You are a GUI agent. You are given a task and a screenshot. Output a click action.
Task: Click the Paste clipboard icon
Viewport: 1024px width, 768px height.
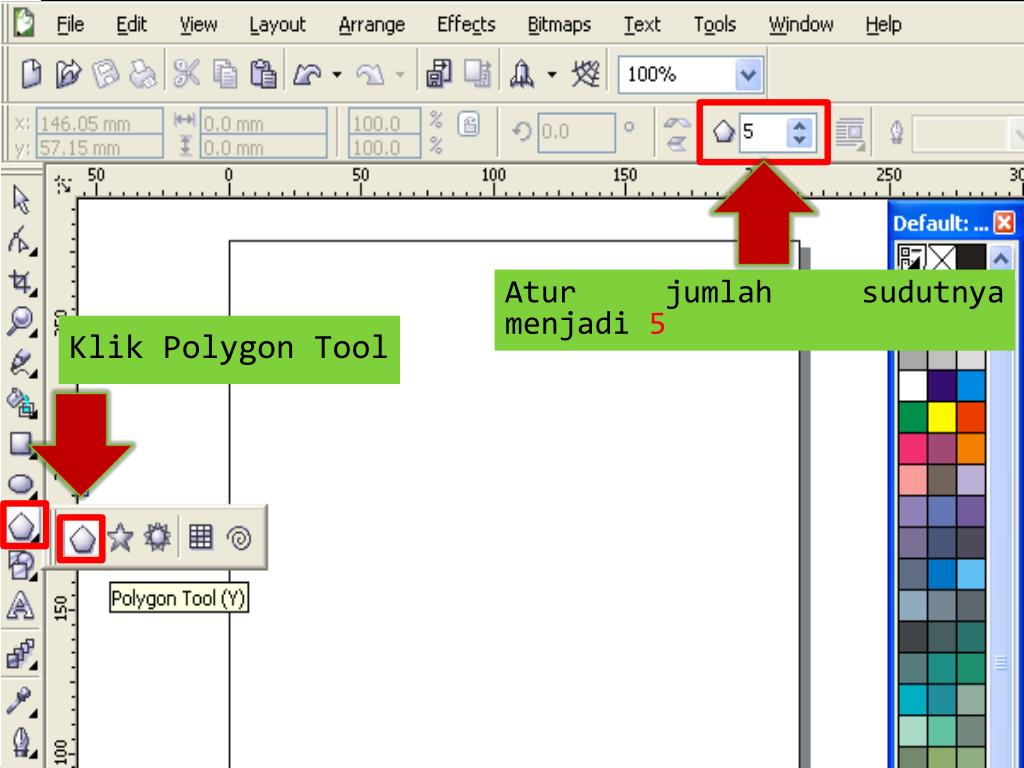[x=263, y=73]
